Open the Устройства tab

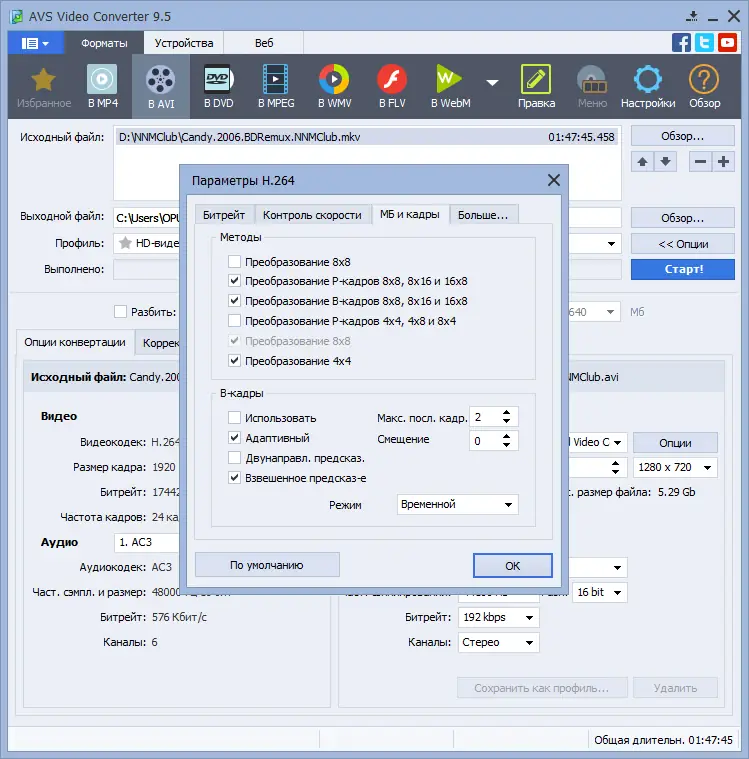click(x=184, y=43)
